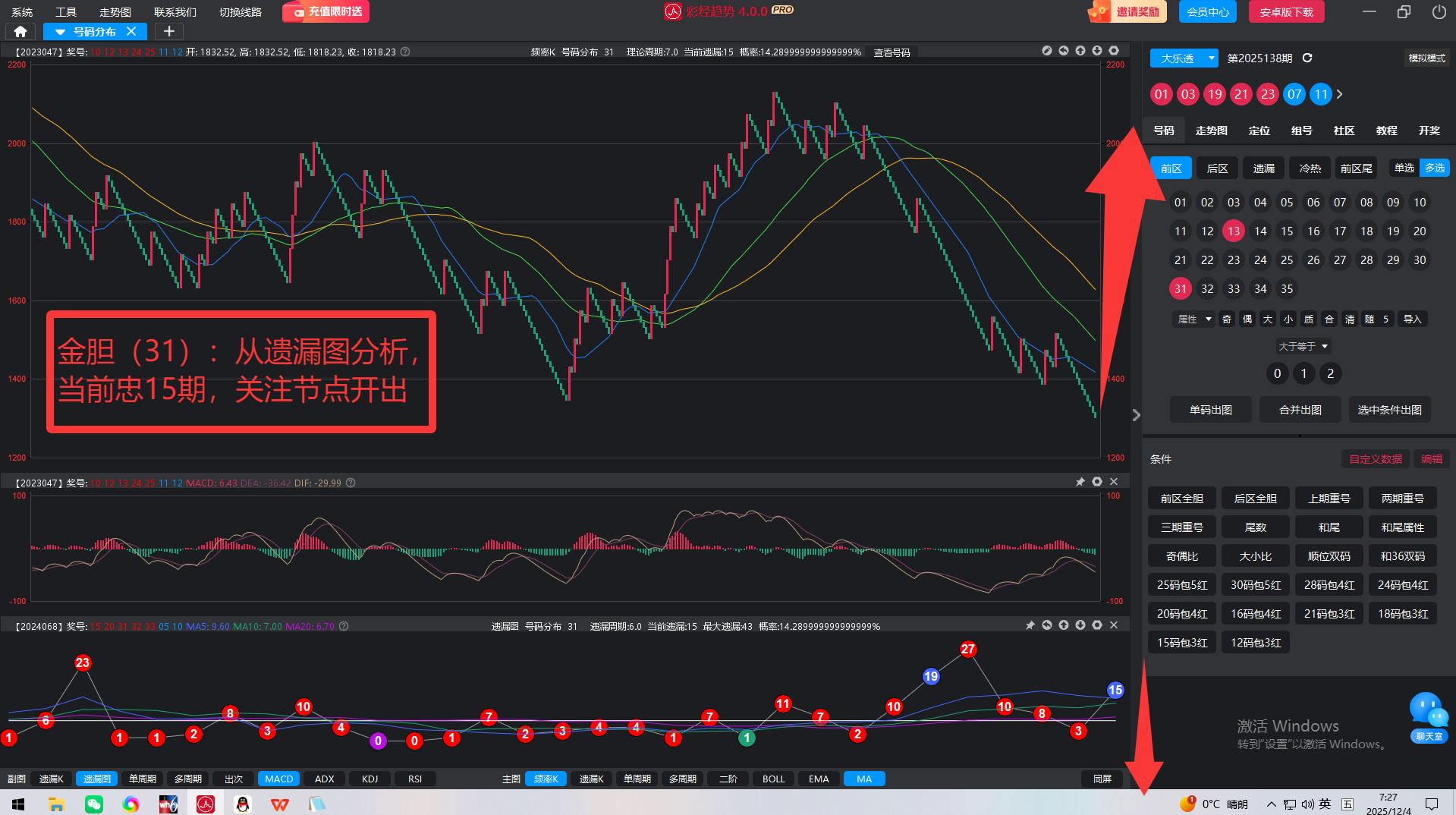
Task: Expand the 属性 attribute dropdown
Action: click(x=1194, y=319)
